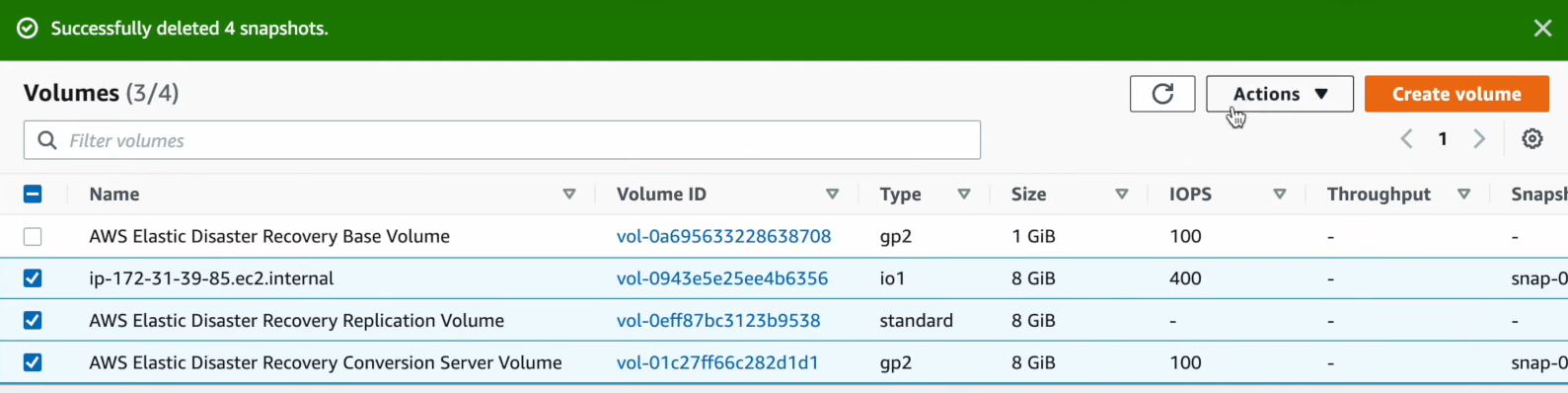This screenshot has width=1568, height=393.
Task: Click the Size column header
Action: tap(1028, 195)
